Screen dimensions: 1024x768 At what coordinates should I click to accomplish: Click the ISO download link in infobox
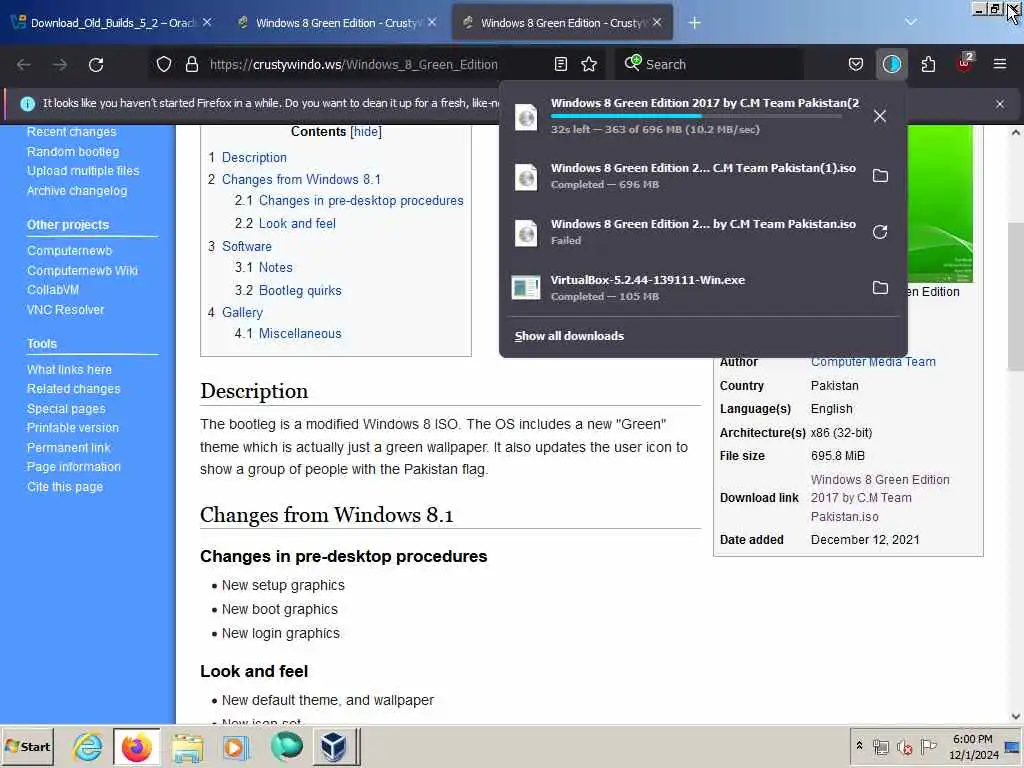(x=880, y=498)
